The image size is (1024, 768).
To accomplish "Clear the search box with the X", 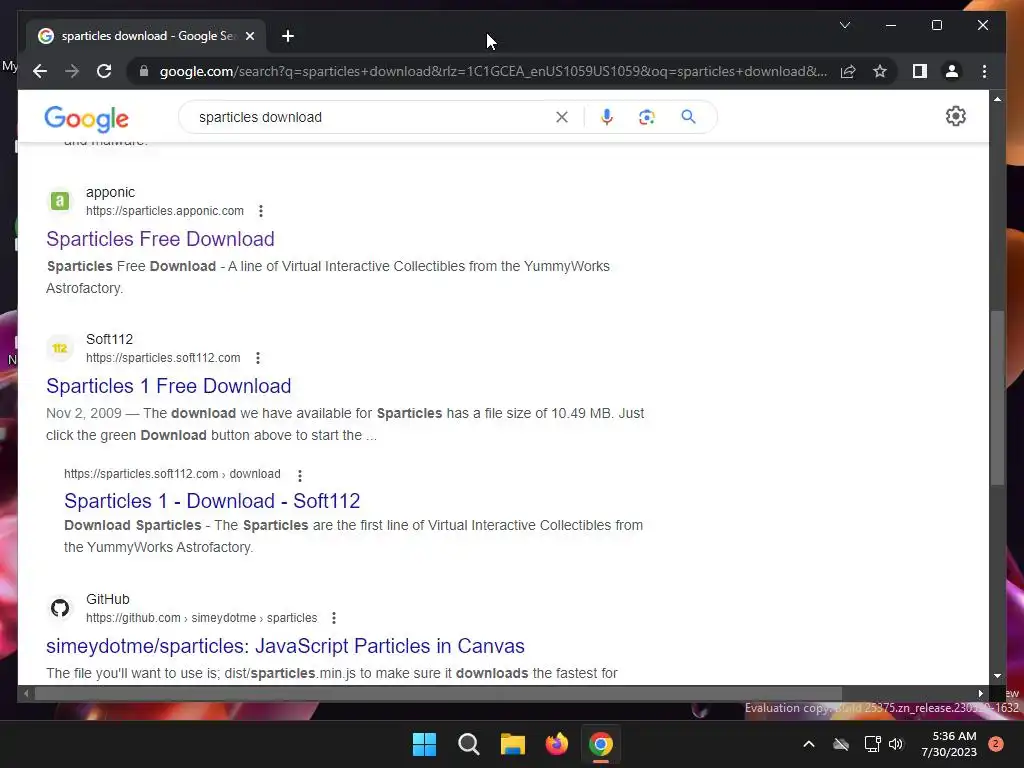I will tap(562, 117).
